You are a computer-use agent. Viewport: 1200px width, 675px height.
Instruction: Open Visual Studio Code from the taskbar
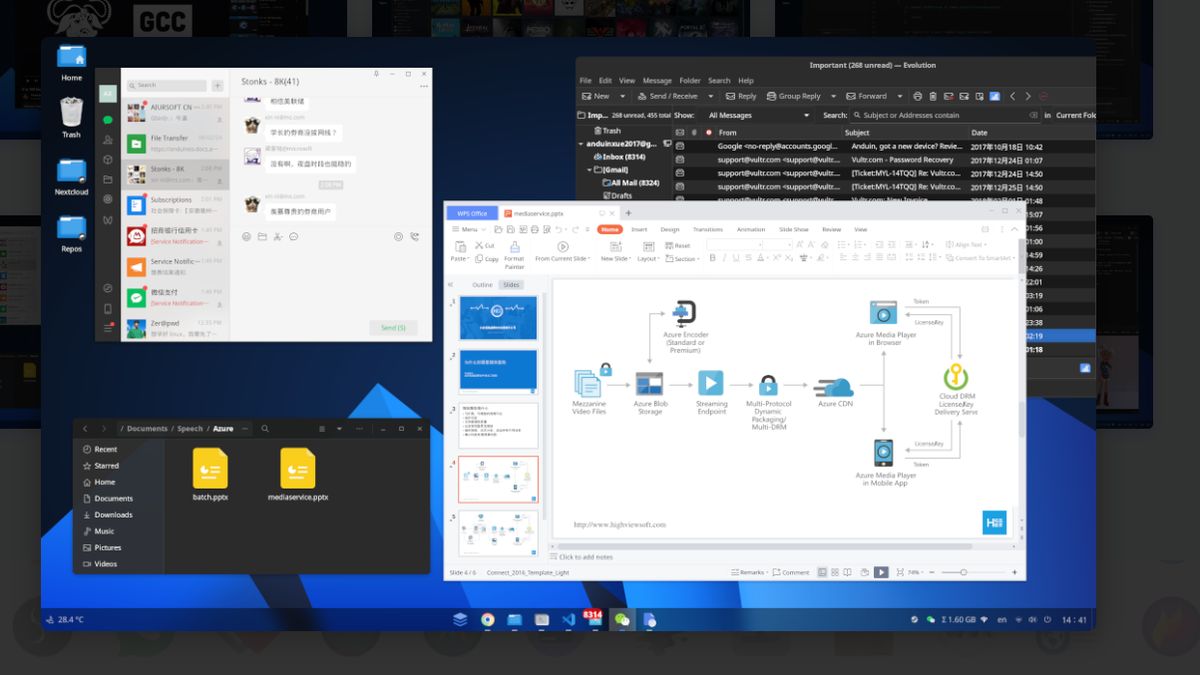(568, 620)
